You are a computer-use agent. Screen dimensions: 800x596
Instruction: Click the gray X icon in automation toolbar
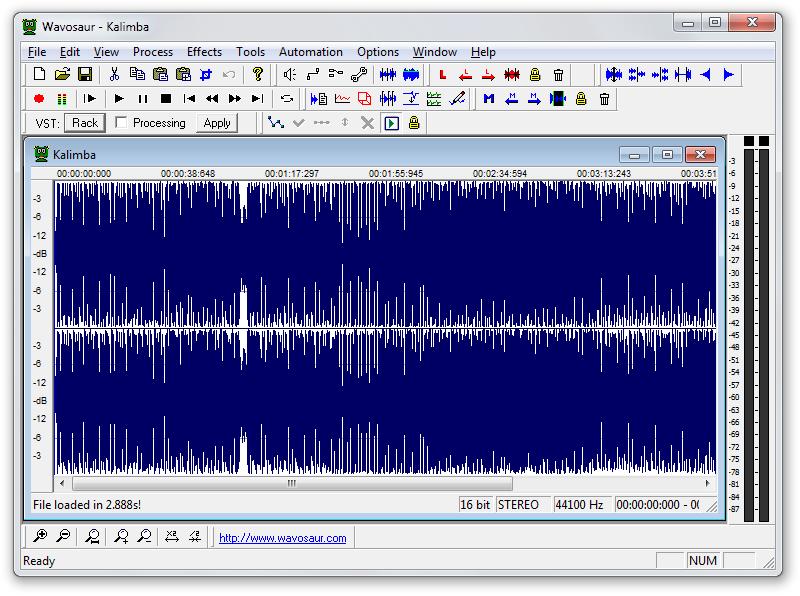(x=367, y=123)
